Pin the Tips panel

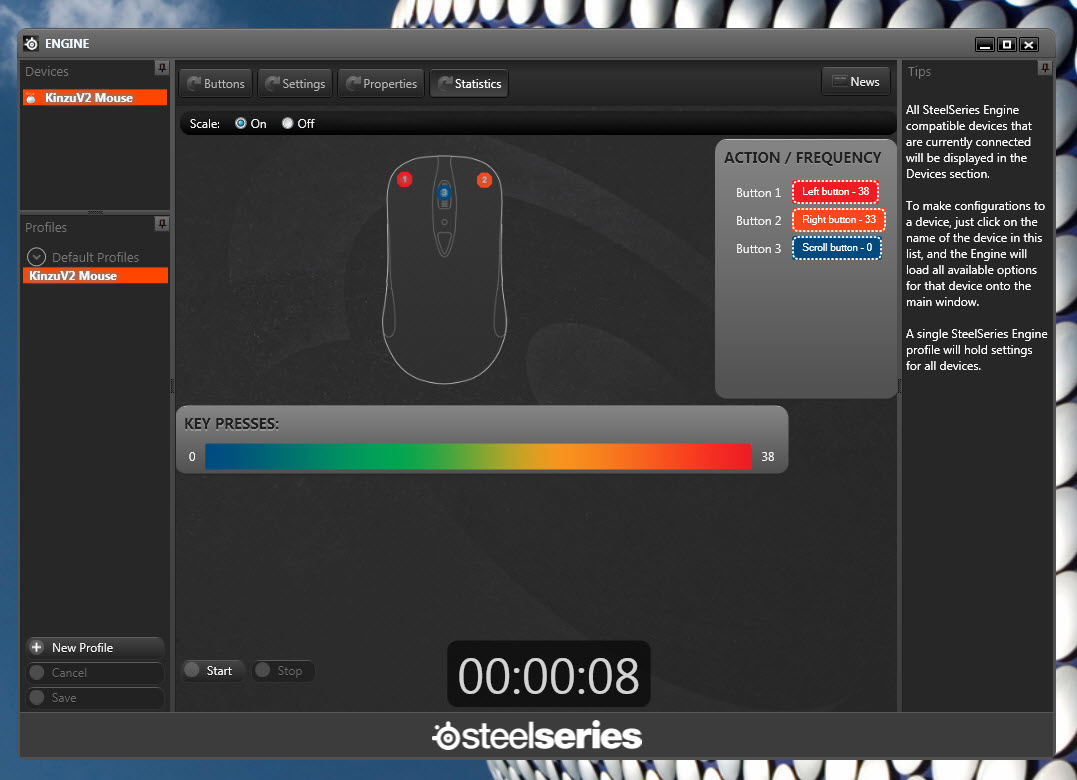click(1045, 68)
